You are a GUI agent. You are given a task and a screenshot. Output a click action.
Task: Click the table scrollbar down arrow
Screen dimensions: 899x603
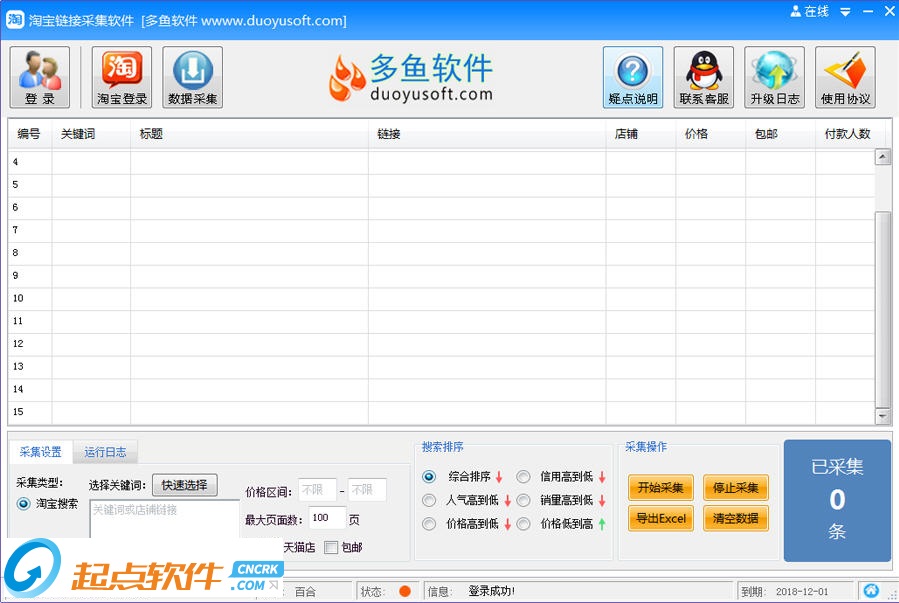(x=882, y=416)
